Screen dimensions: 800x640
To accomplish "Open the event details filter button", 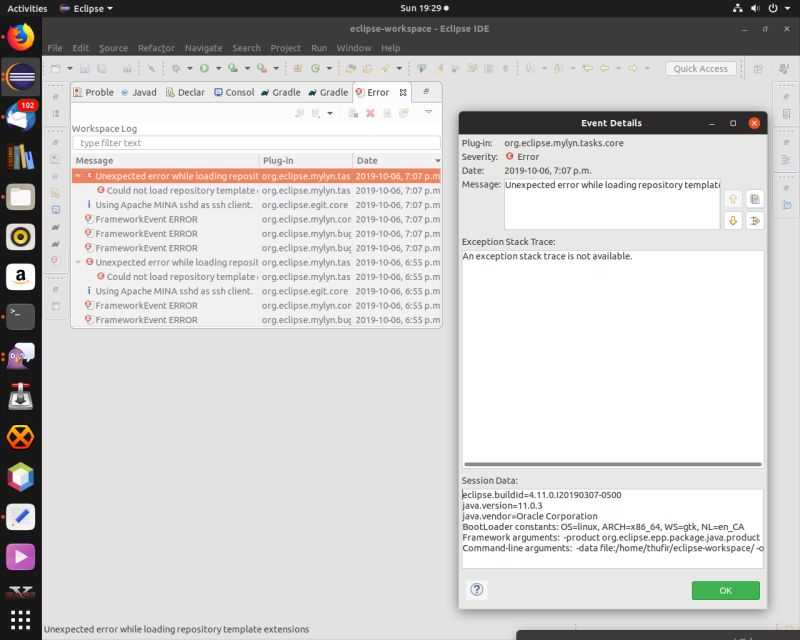I will click(x=755, y=220).
